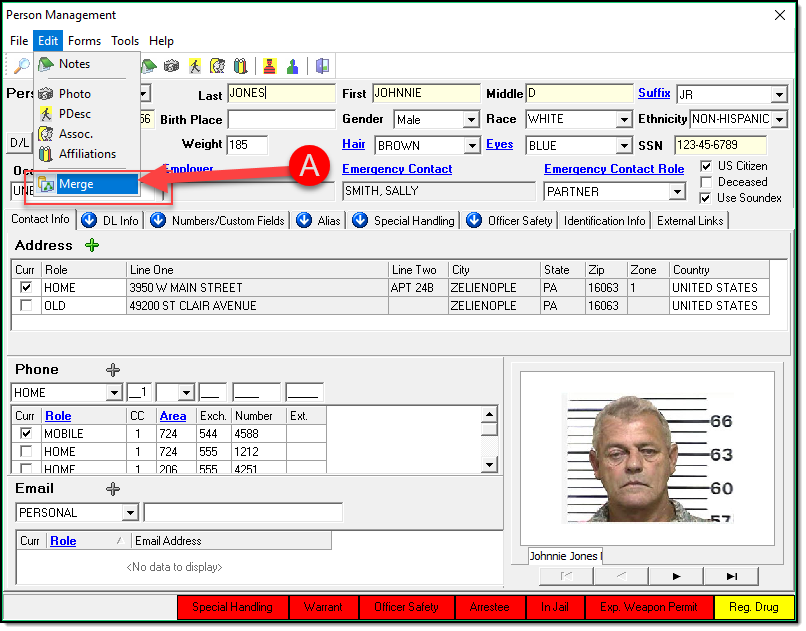This screenshot has width=806, height=631.
Task: Uncheck current box for HOME address row
Action: point(26,288)
